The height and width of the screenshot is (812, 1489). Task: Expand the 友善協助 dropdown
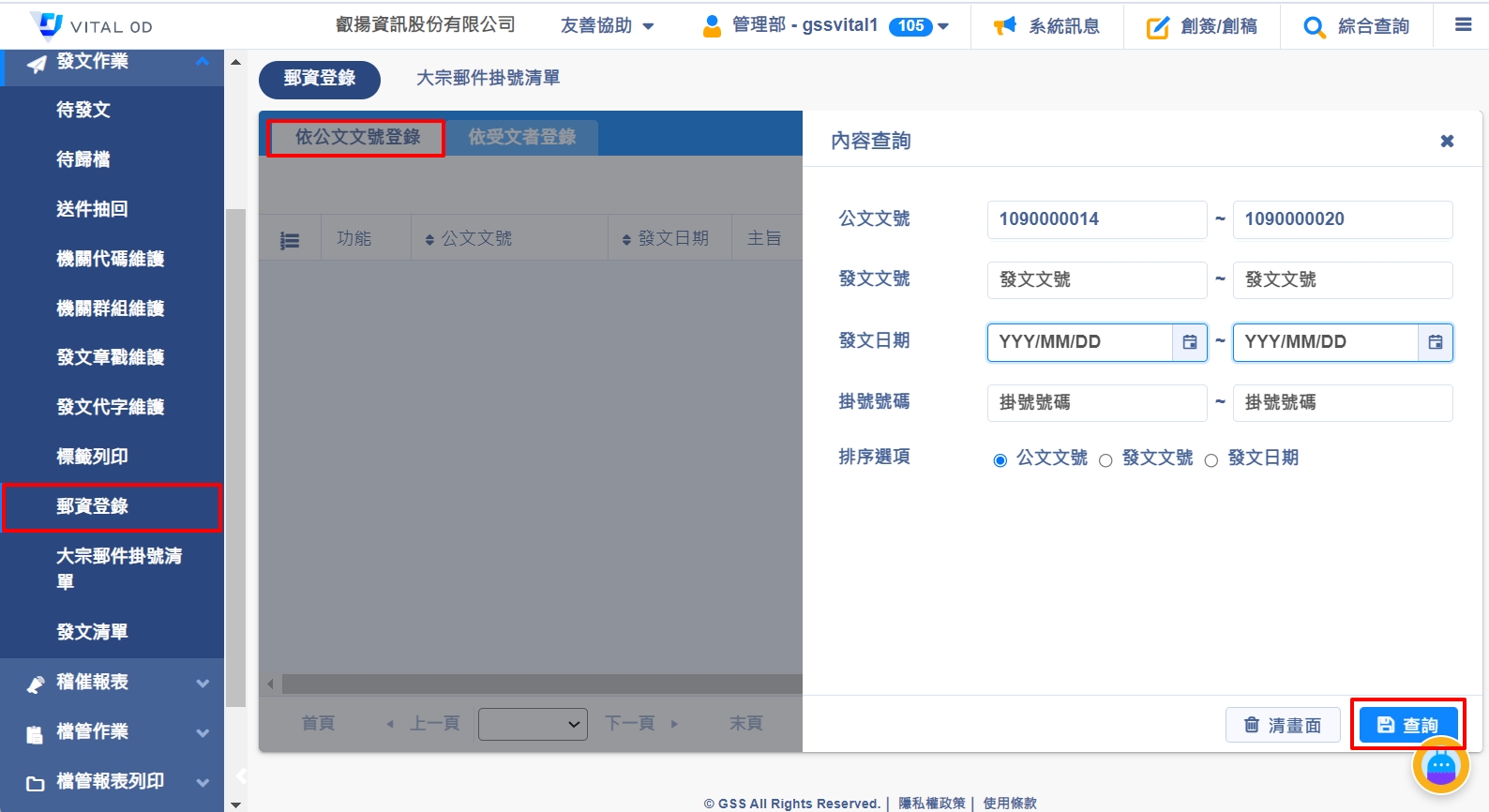click(607, 26)
